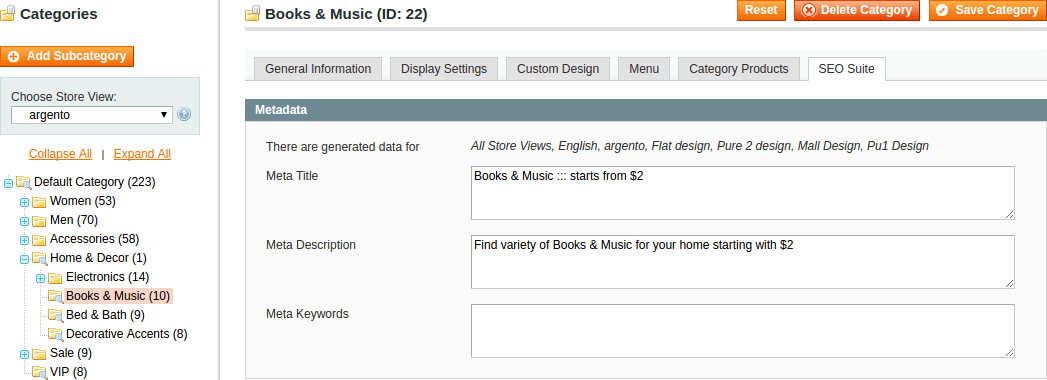Screen dimensions: 1047x380
Task: Click the Bed & Bath folder icon
Action: click(x=55, y=315)
